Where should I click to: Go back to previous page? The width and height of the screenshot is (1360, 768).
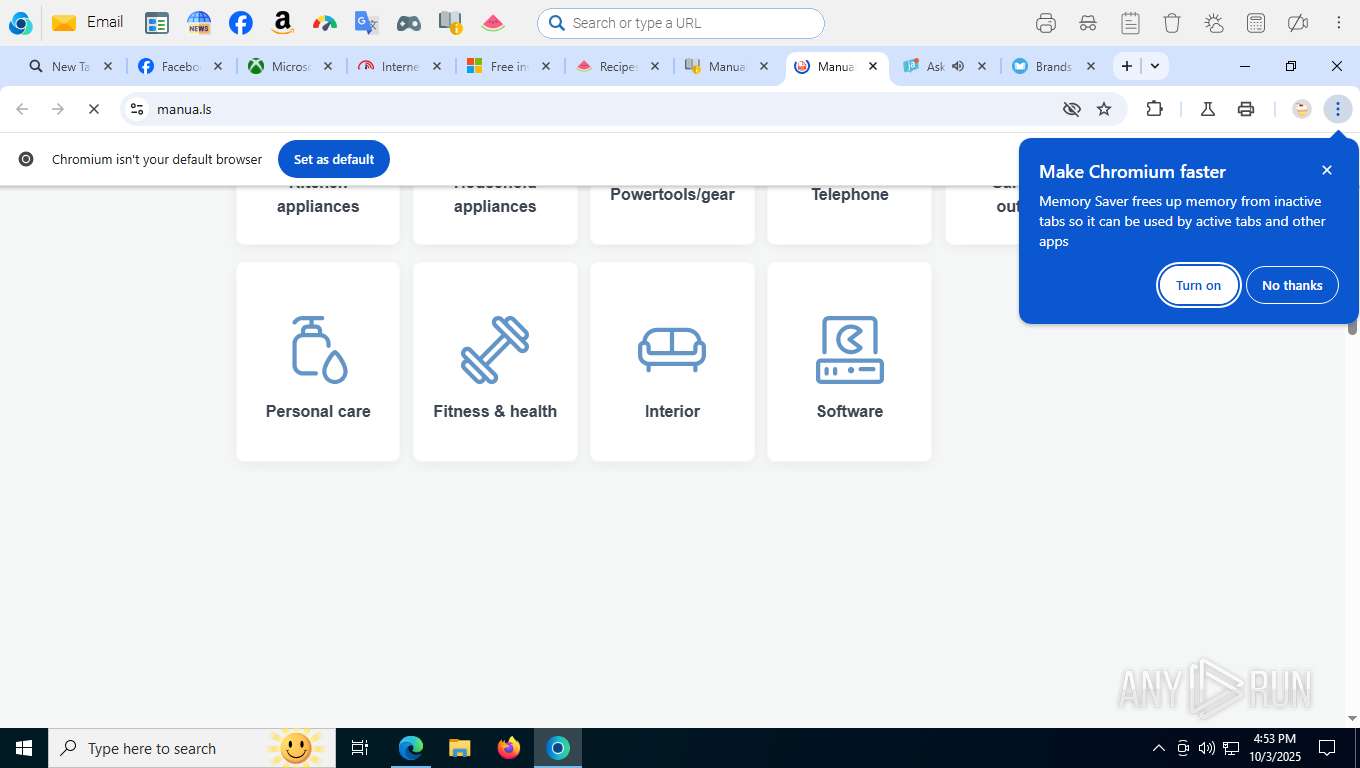click(22, 109)
